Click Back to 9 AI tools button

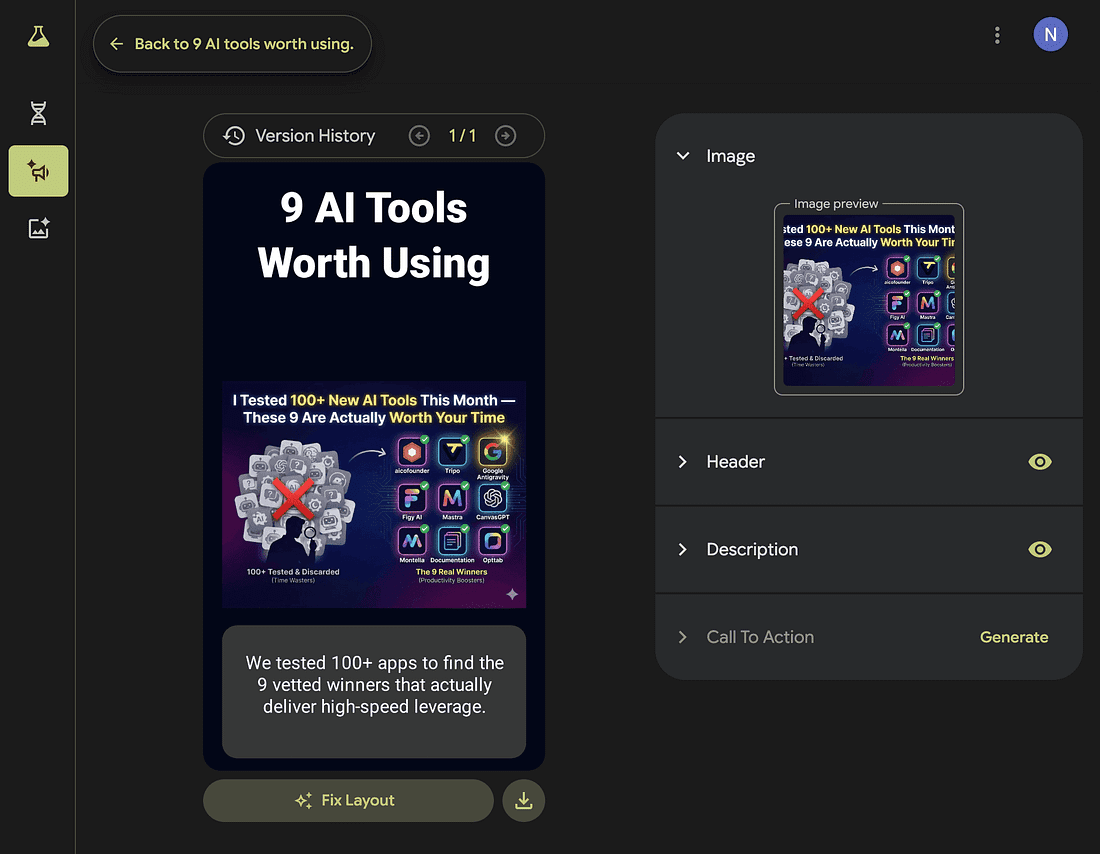pos(232,44)
